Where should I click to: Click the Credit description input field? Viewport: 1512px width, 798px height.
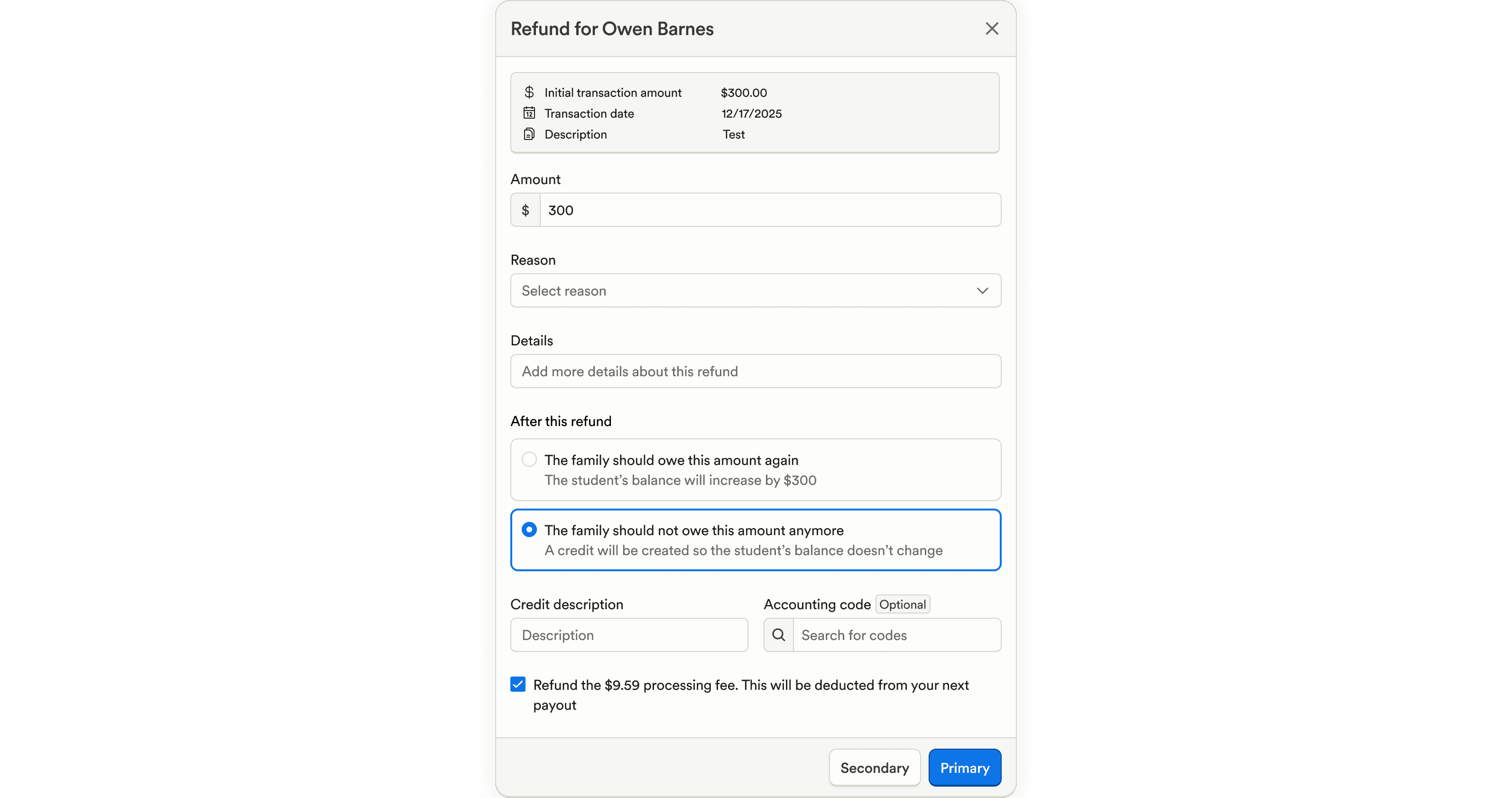pos(628,635)
